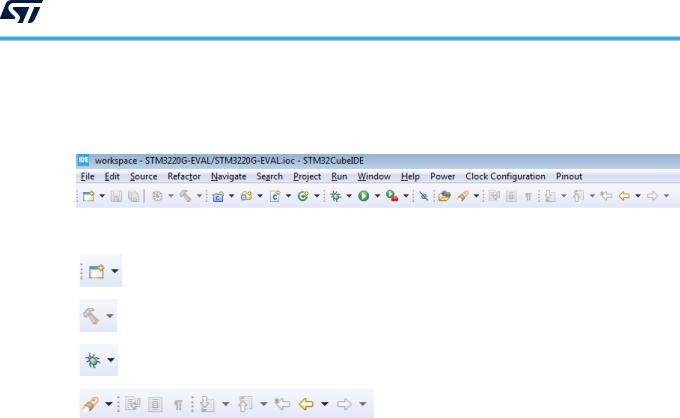Screen dimensions: 680x418
Task: Open the dropdown beside the enlarged bug icon
Action: click(111, 360)
